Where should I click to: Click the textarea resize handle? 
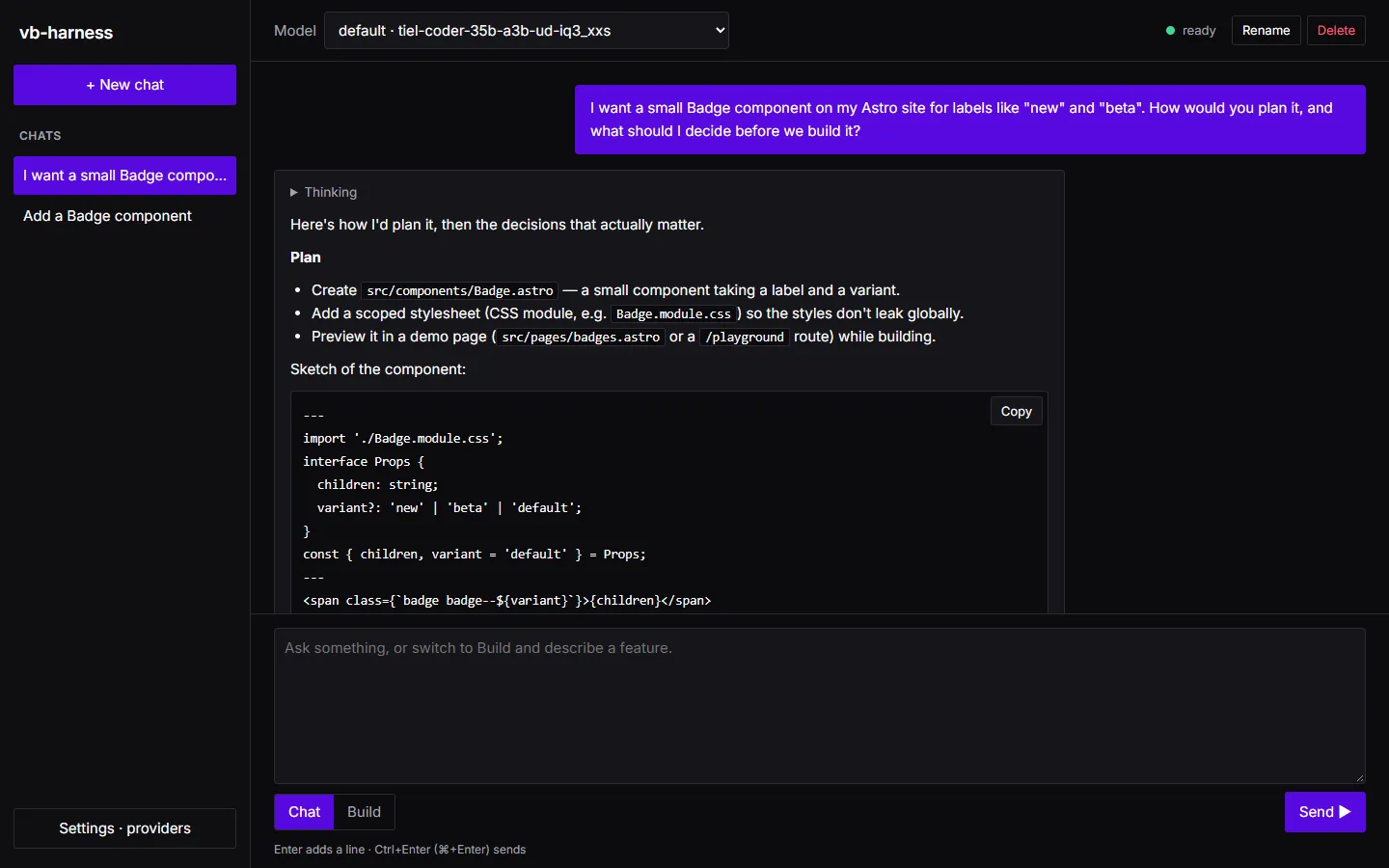1359,777
